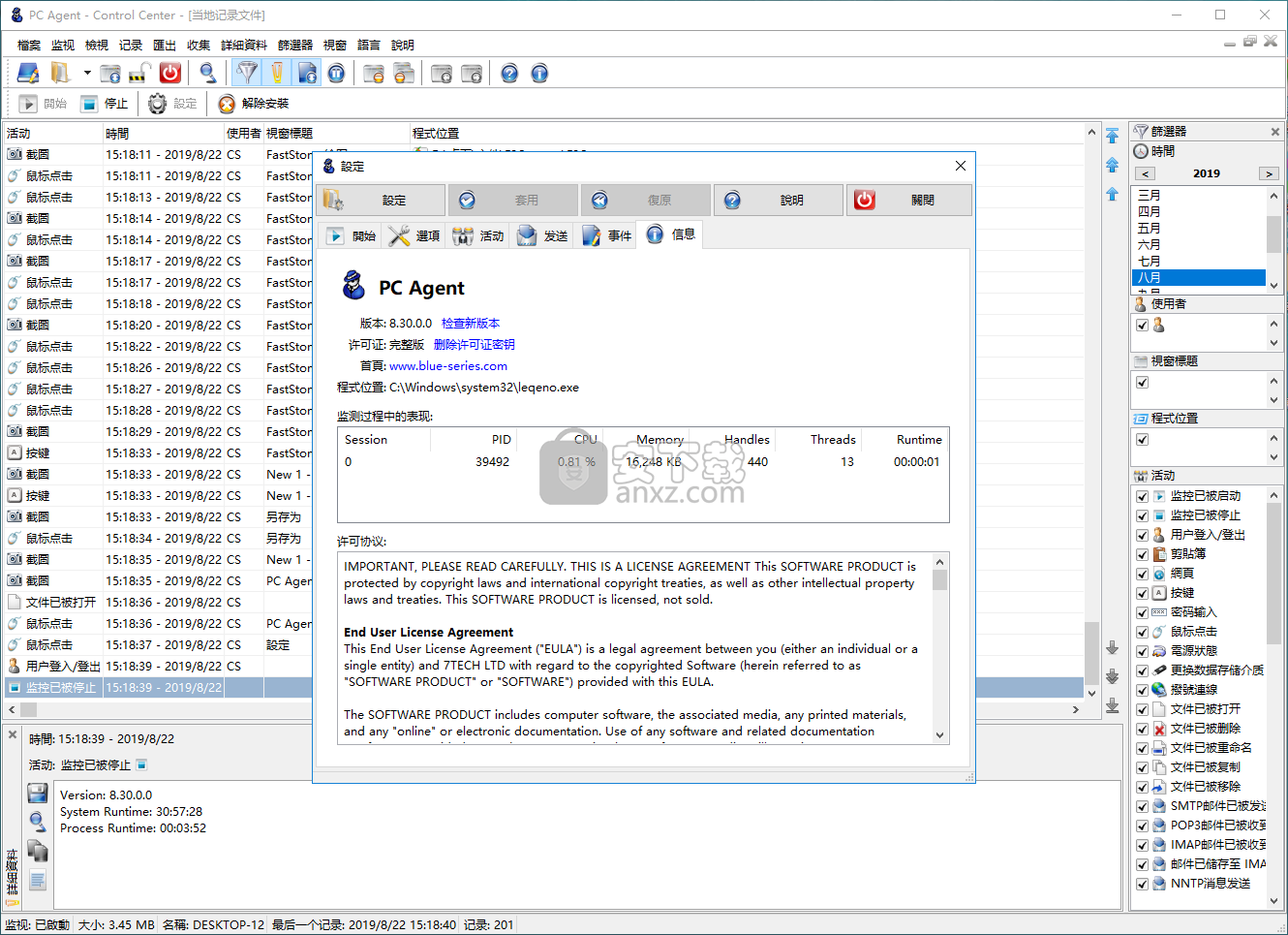Click the jump-to-top double arrow icon
1288x935 pixels.
click(x=1112, y=136)
